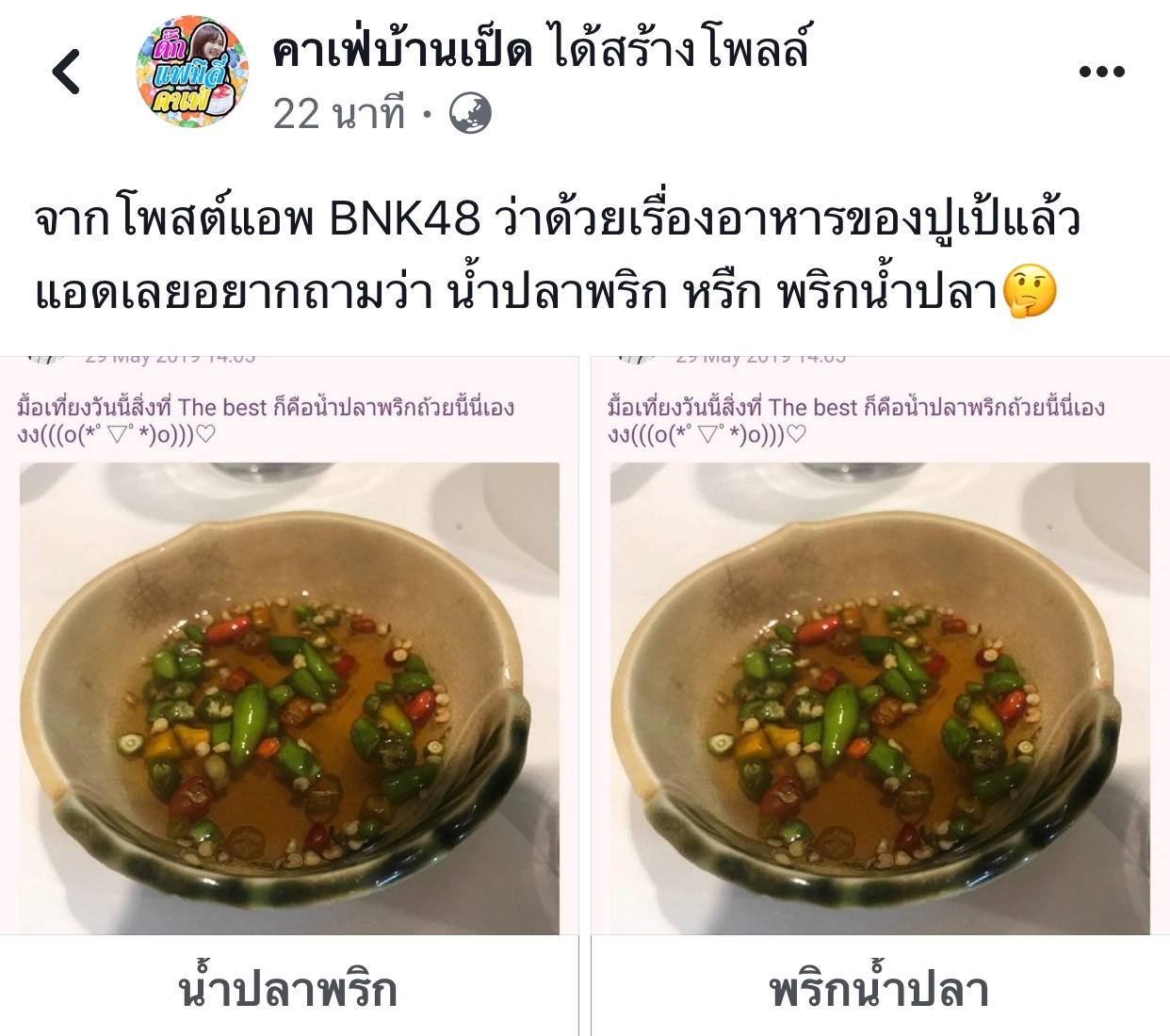Open คาเฟ่บ้านเป็ด profile picture
Viewport: 1170px width, 1036px height.
192,72
